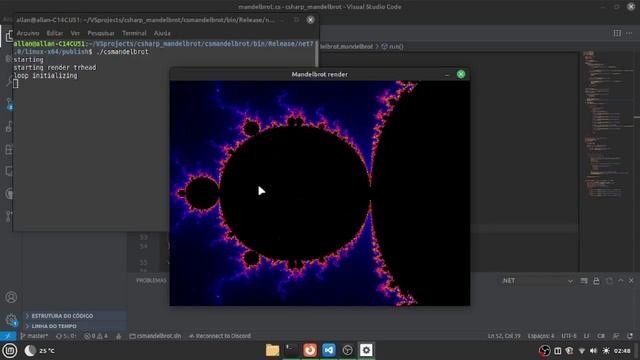The width and height of the screenshot is (640, 360).
Task: Close the VS Code bottom panel
Action: (631, 281)
